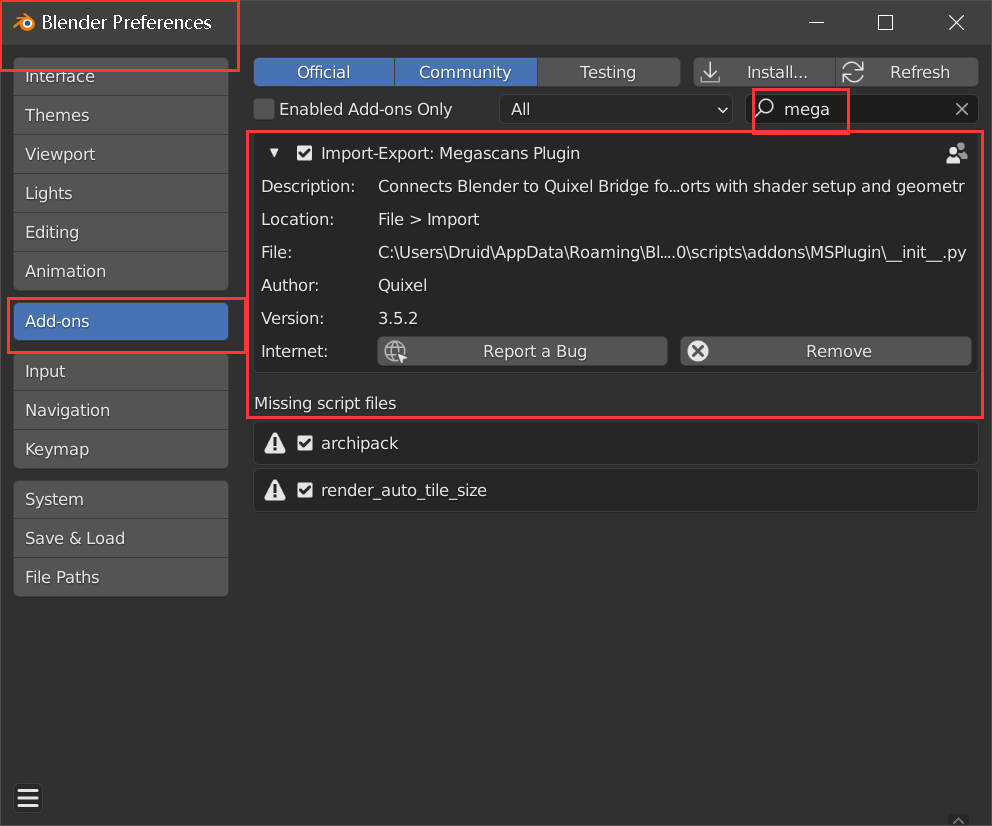This screenshot has height=826, width=992.
Task: Click the Refresh button
Action: pos(907,72)
